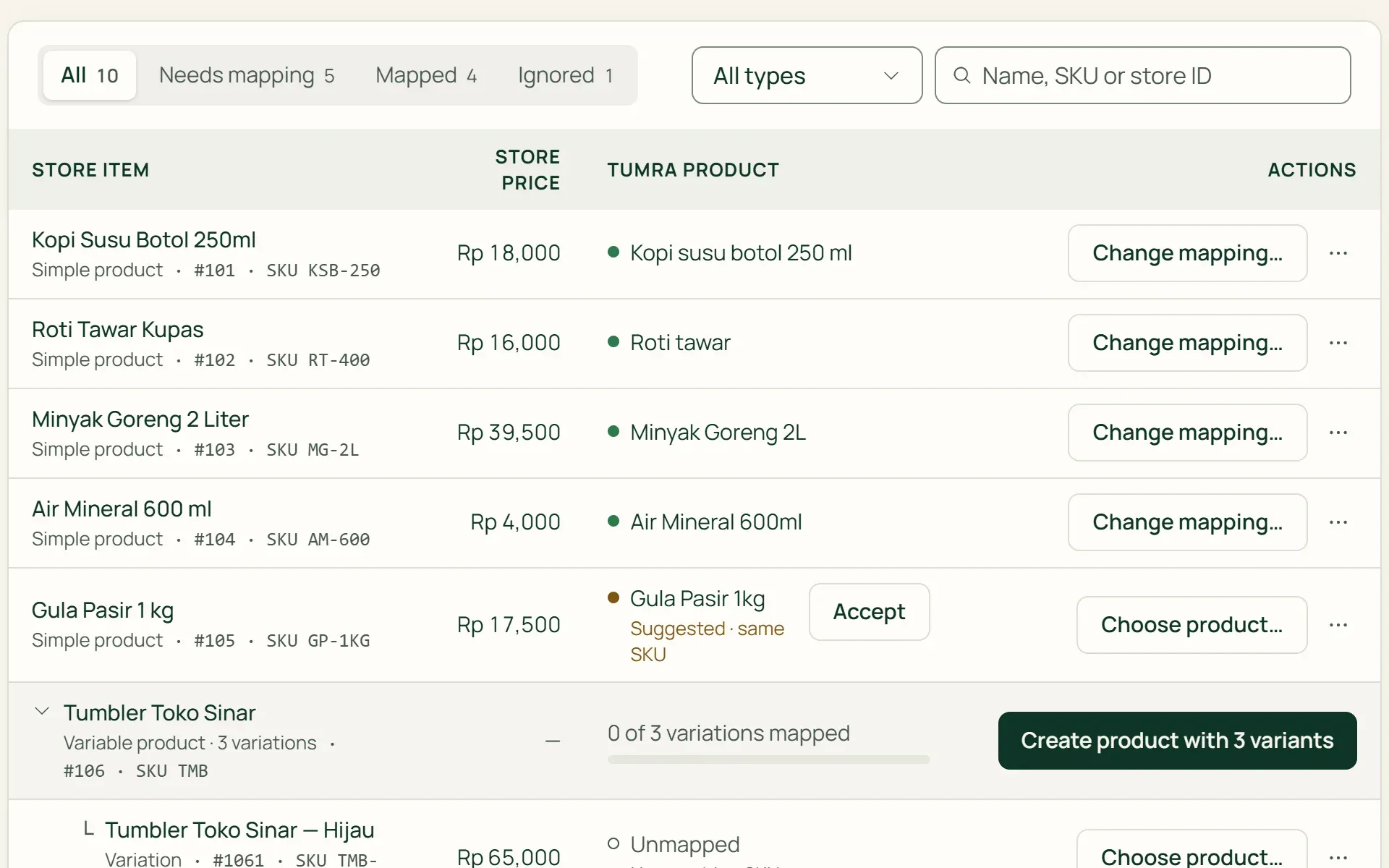The width and height of the screenshot is (1389, 868).
Task: Click the Rp 18,000 store price
Action: [509, 253]
